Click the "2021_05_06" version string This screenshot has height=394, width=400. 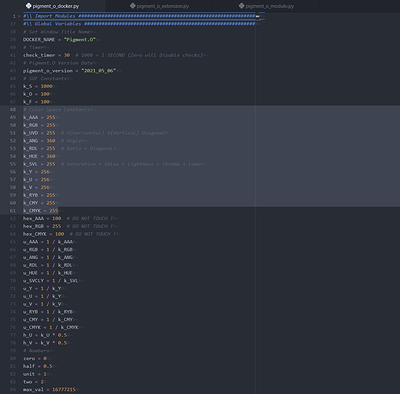(x=98, y=71)
